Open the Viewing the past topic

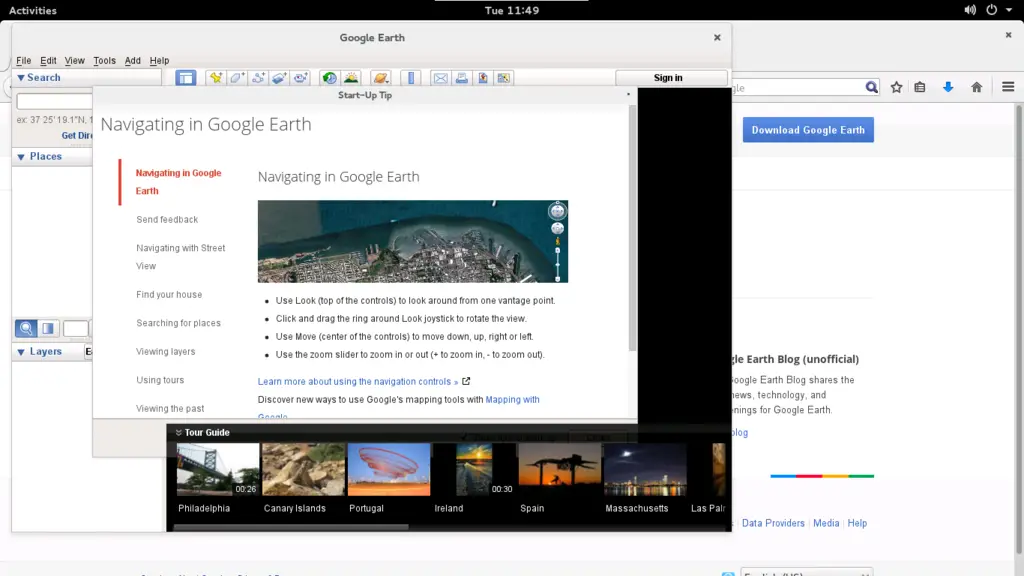[170, 409]
